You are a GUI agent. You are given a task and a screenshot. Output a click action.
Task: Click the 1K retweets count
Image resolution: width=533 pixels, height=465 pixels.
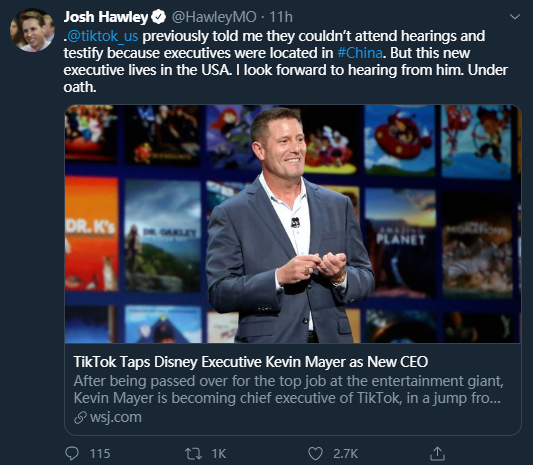pos(219,454)
